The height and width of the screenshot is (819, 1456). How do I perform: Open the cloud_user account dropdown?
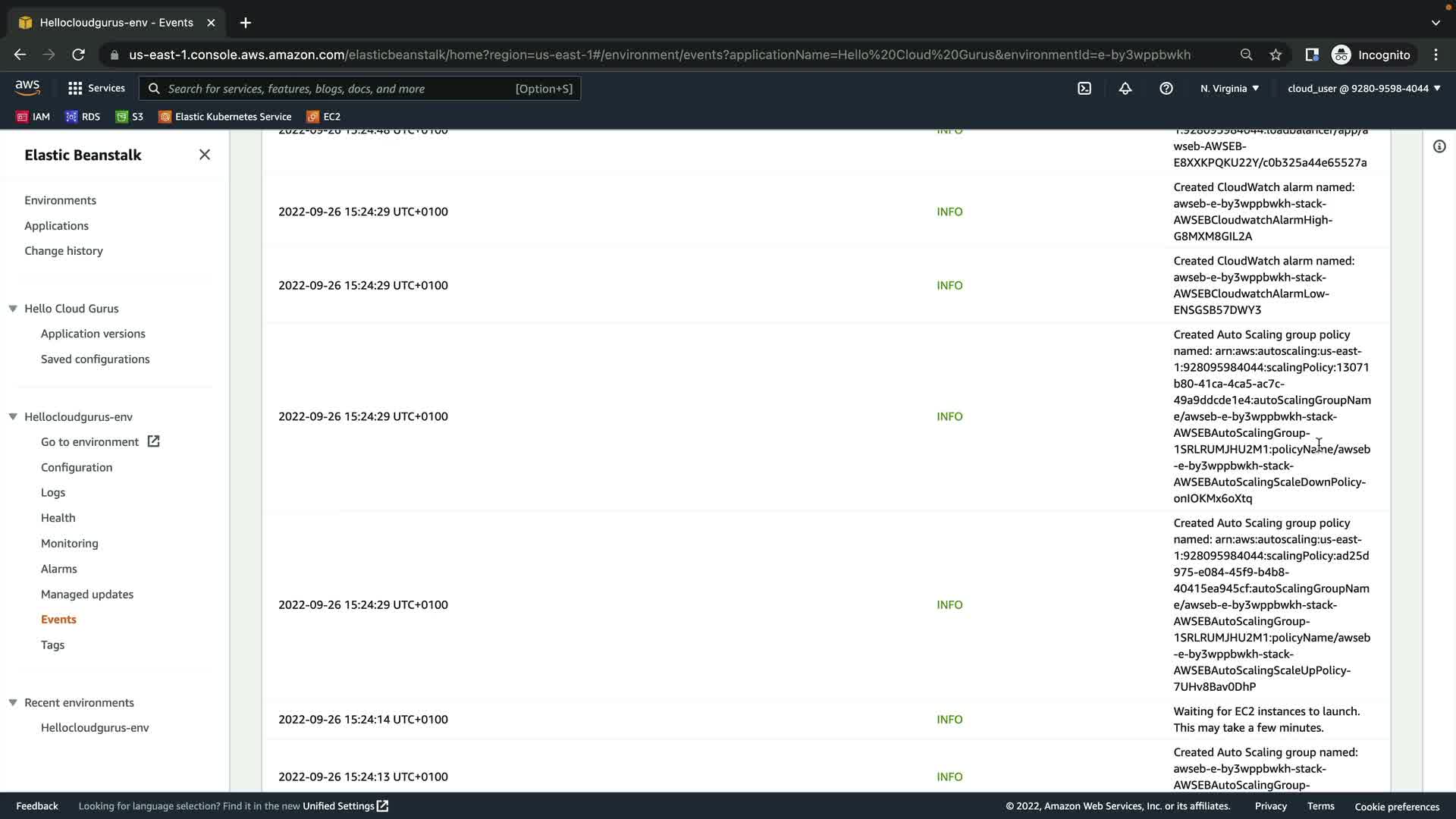click(1363, 89)
